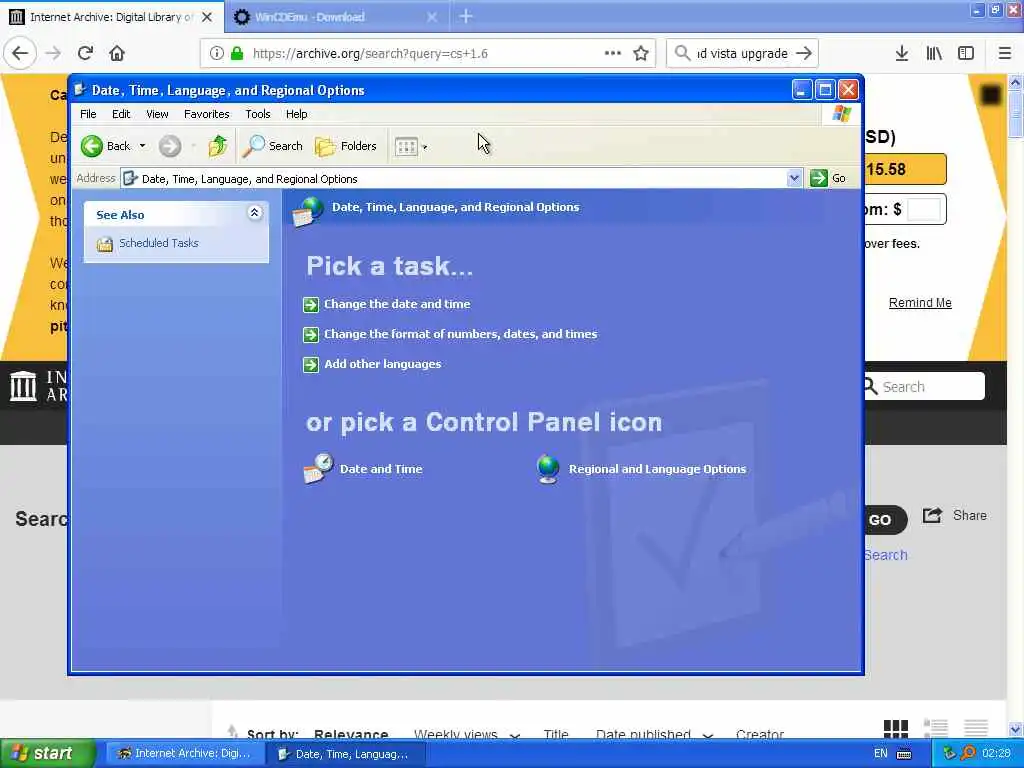Click keyboard icon in system tray
This screenshot has height=768, width=1024.
pyautogui.click(x=904, y=754)
